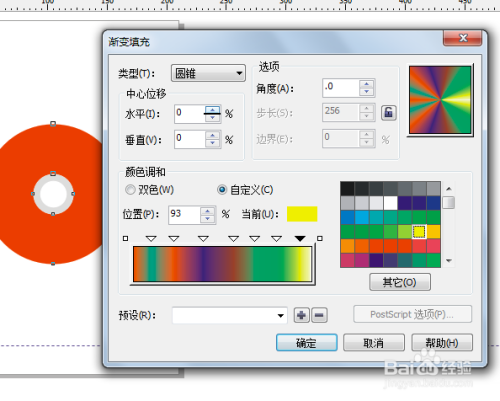
Task: Select the 双色 radio button
Action: coord(130,190)
